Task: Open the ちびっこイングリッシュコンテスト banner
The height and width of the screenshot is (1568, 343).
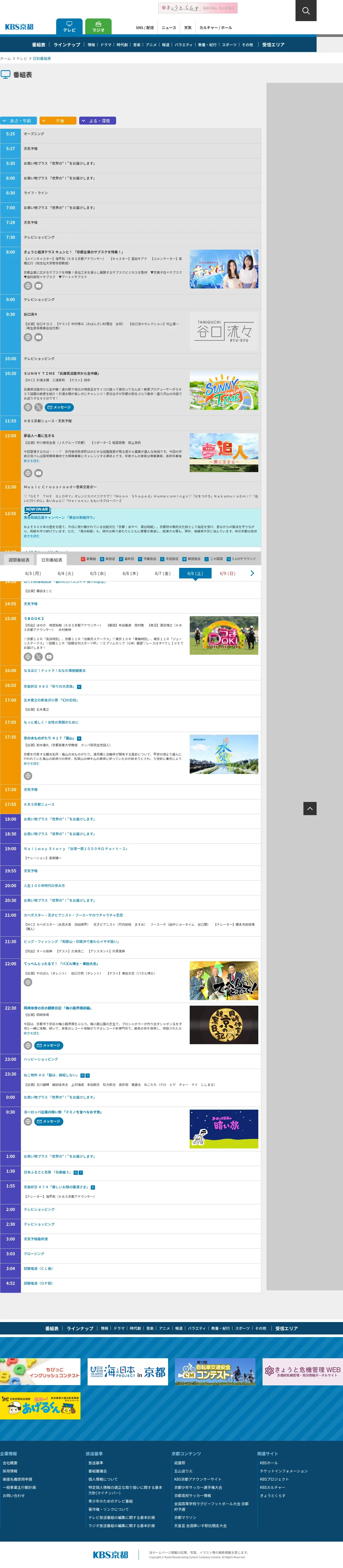Action: point(40,1371)
